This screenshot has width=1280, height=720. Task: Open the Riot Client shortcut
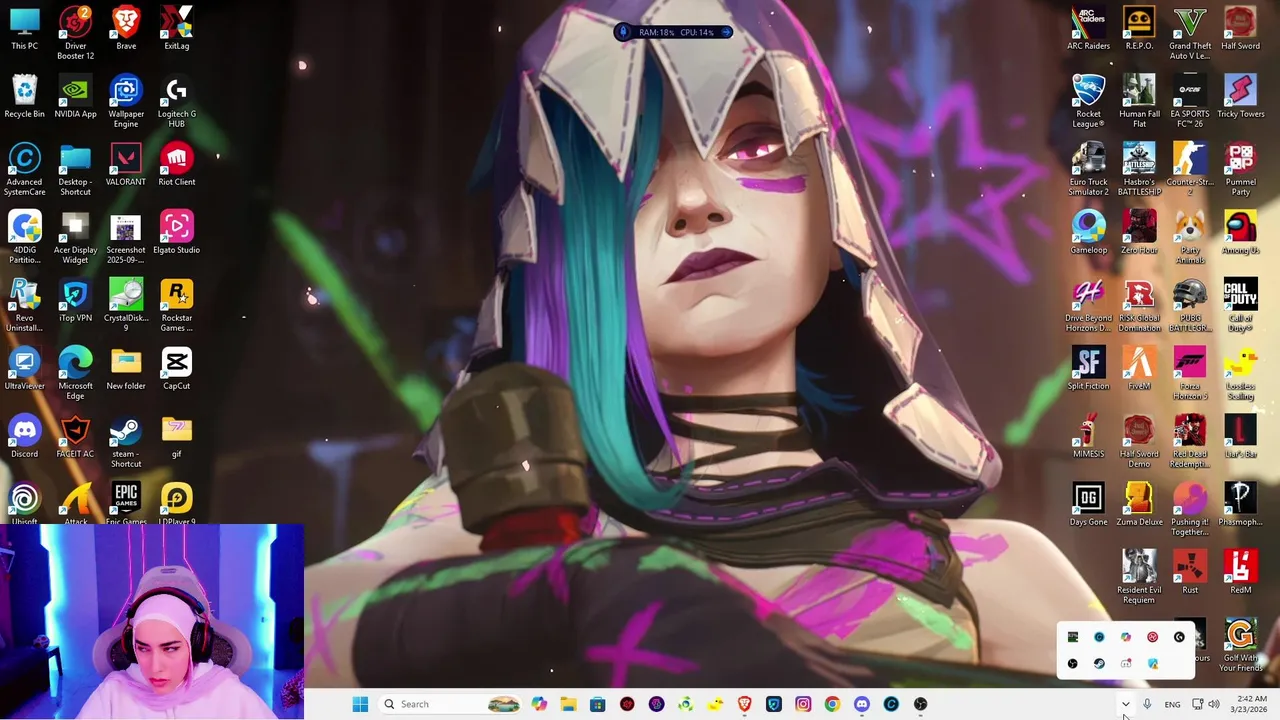coord(176,165)
